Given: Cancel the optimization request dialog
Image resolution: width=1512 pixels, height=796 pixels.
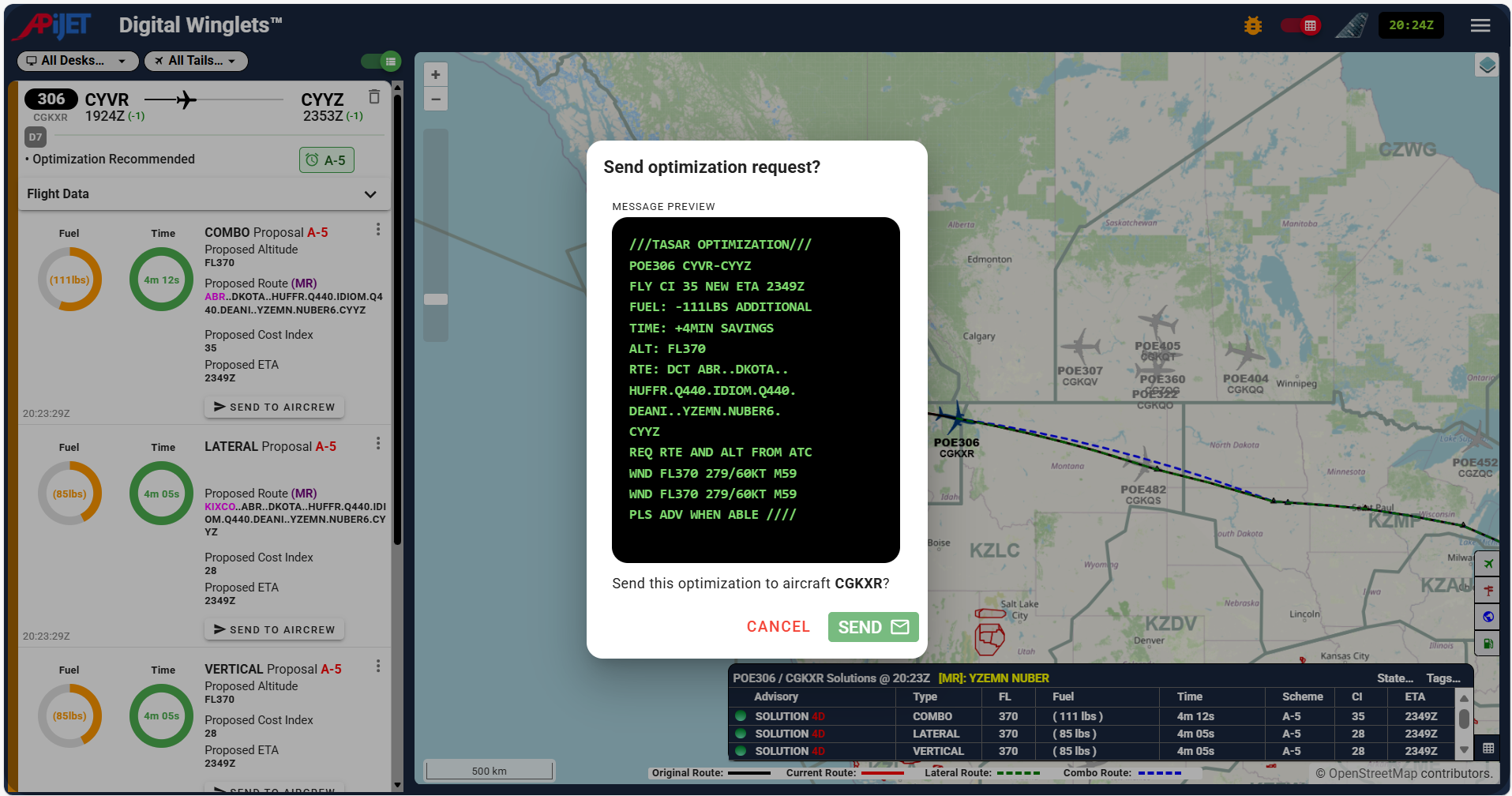Looking at the screenshot, I should (779, 627).
